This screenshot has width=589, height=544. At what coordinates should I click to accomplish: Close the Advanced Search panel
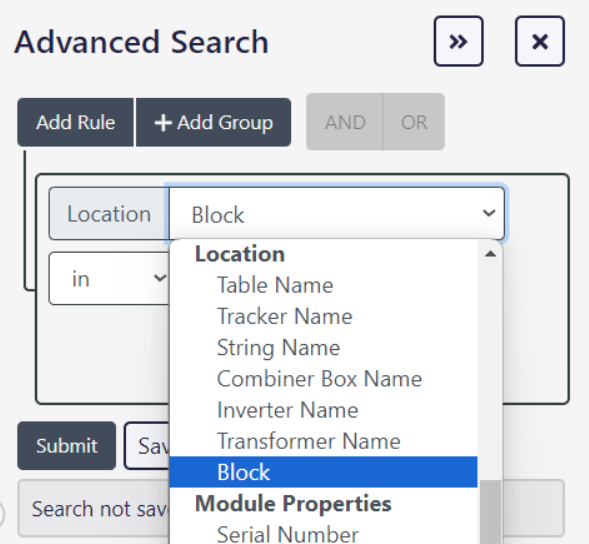540,41
